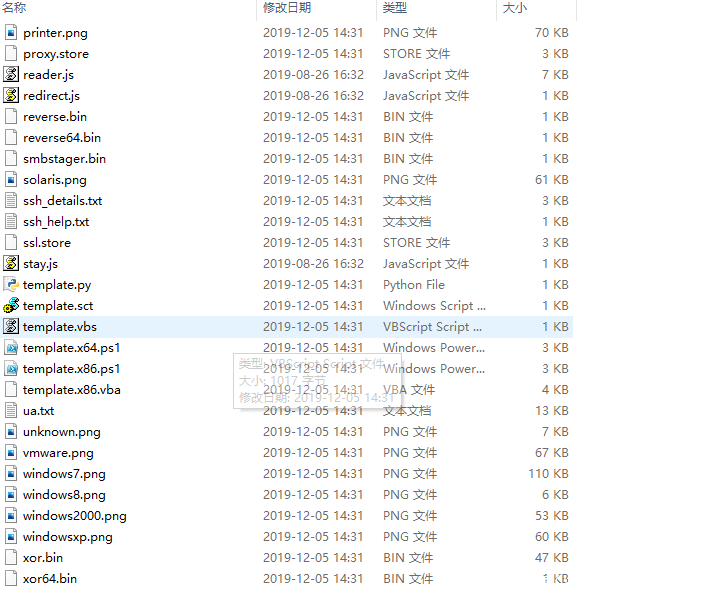Select the file name ssh_details.txt

(x=63, y=201)
